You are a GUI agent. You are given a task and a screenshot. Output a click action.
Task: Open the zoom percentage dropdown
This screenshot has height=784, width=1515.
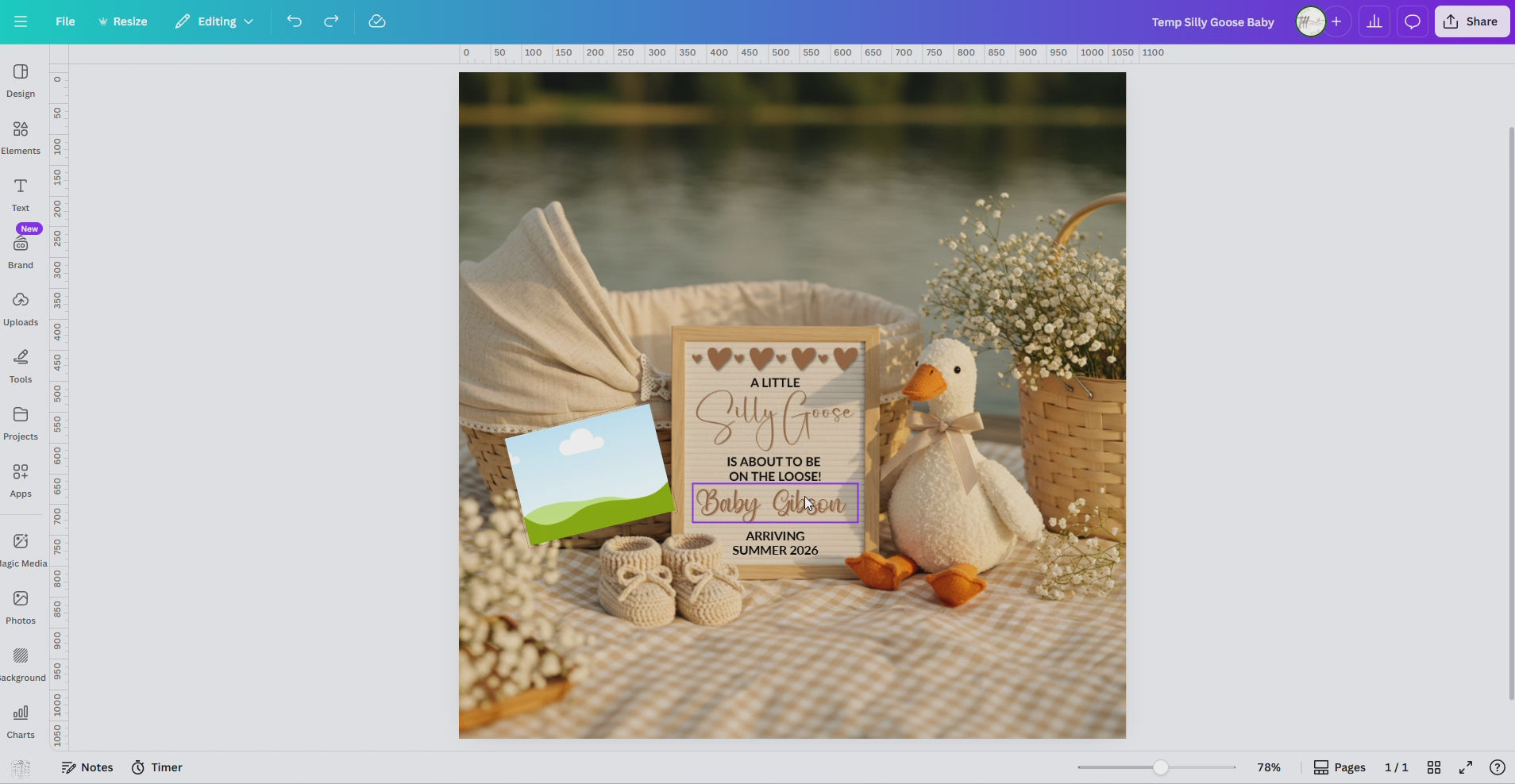pyautogui.click(x=1268, y=767)
